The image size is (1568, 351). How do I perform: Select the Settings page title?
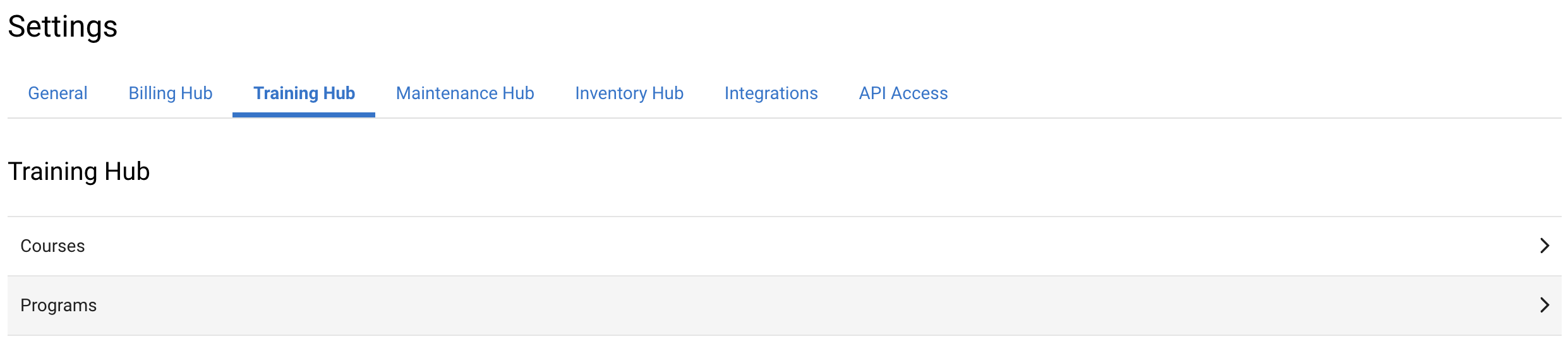coord(63,27)
